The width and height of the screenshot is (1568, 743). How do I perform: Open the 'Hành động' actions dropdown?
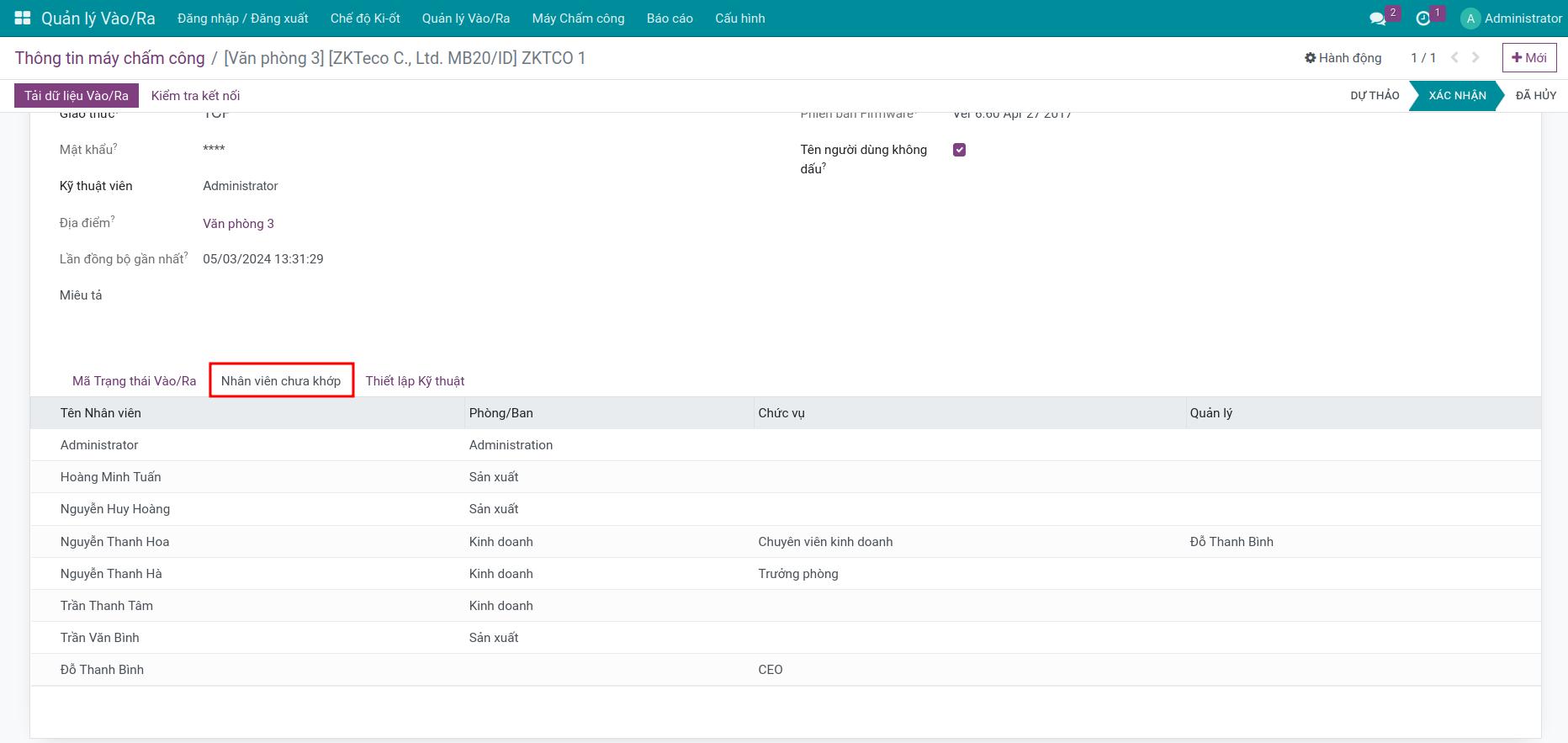click(x=1343, y=58)
